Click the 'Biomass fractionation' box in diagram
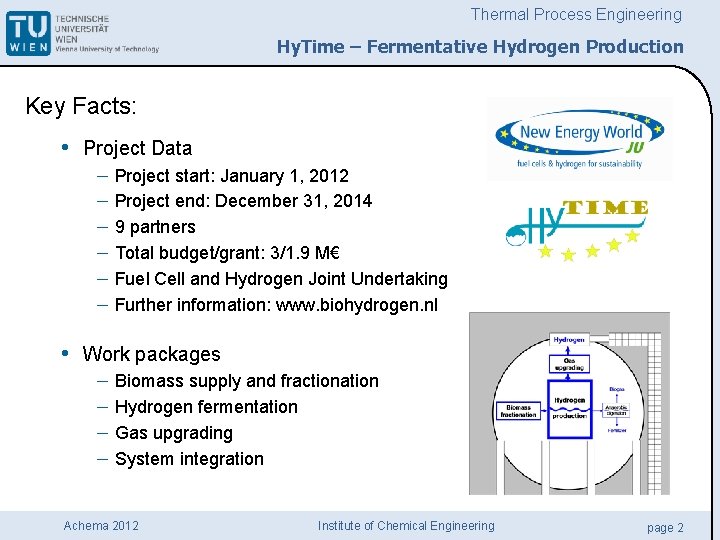 coord(518,411)
